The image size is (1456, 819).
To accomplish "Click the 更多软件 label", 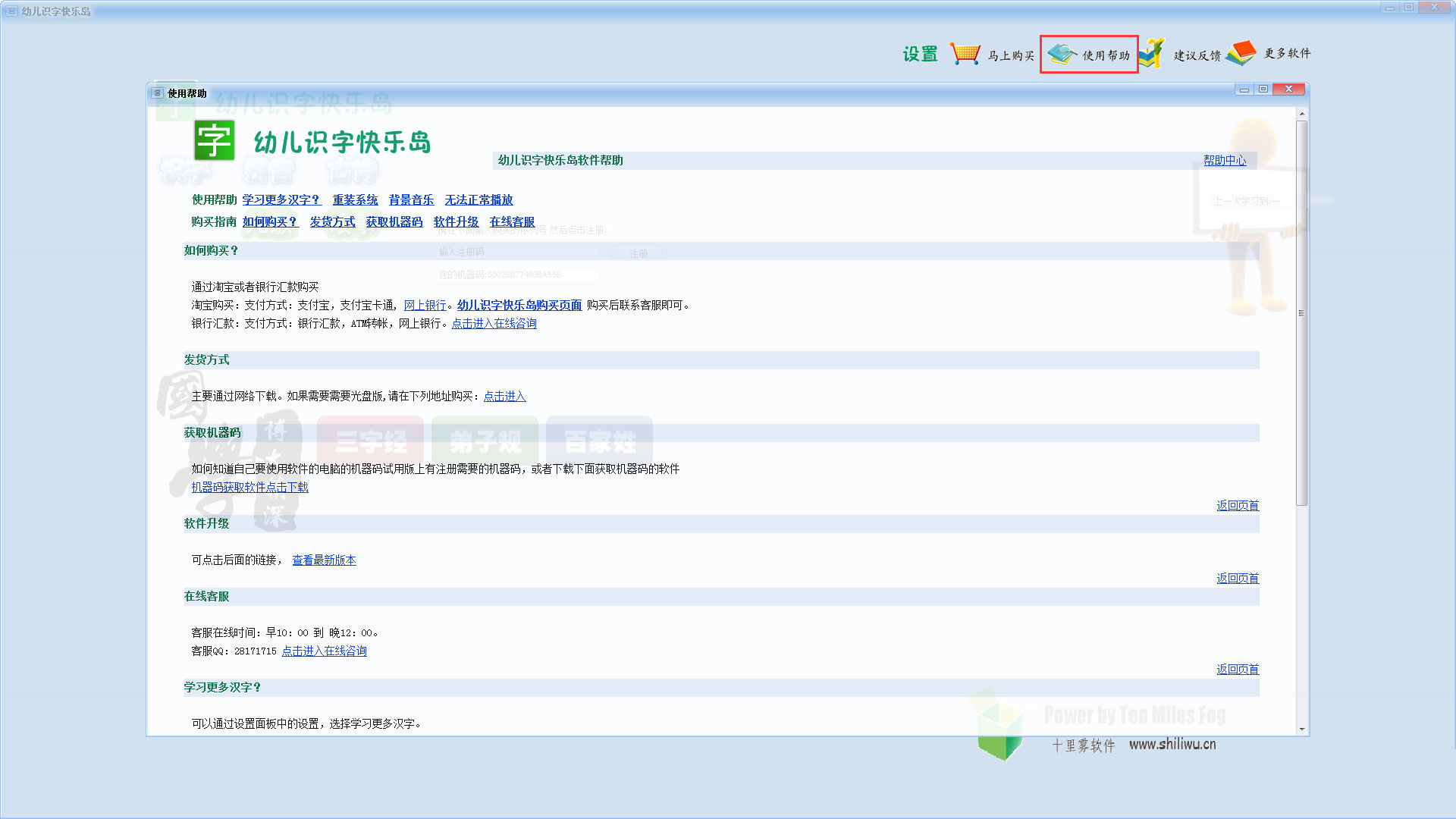I will coord(1287,53).
